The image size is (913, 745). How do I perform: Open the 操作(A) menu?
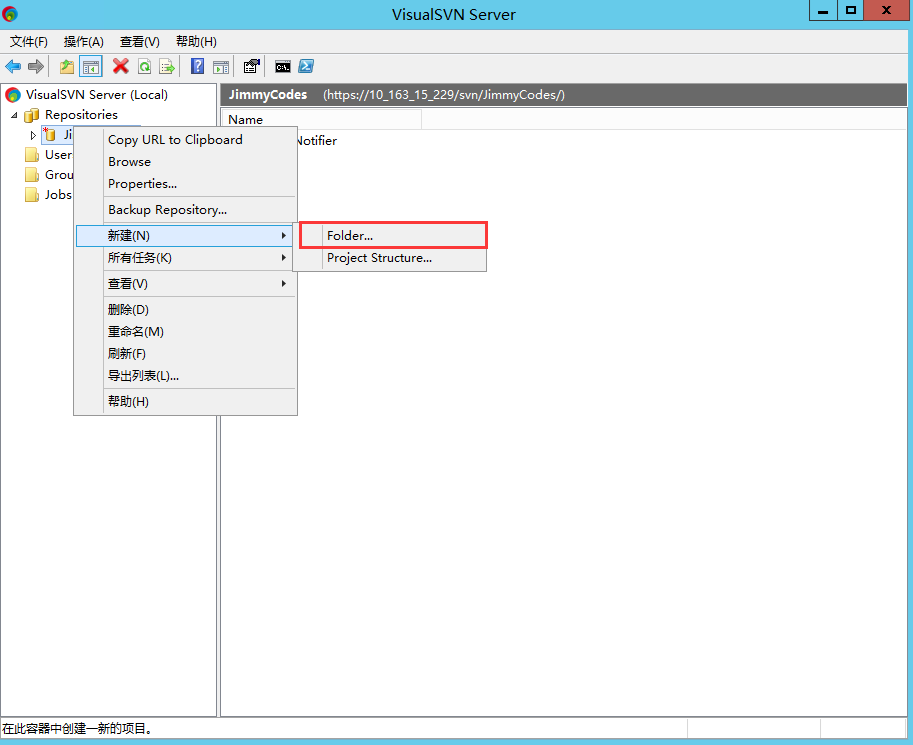pos(83,41)
